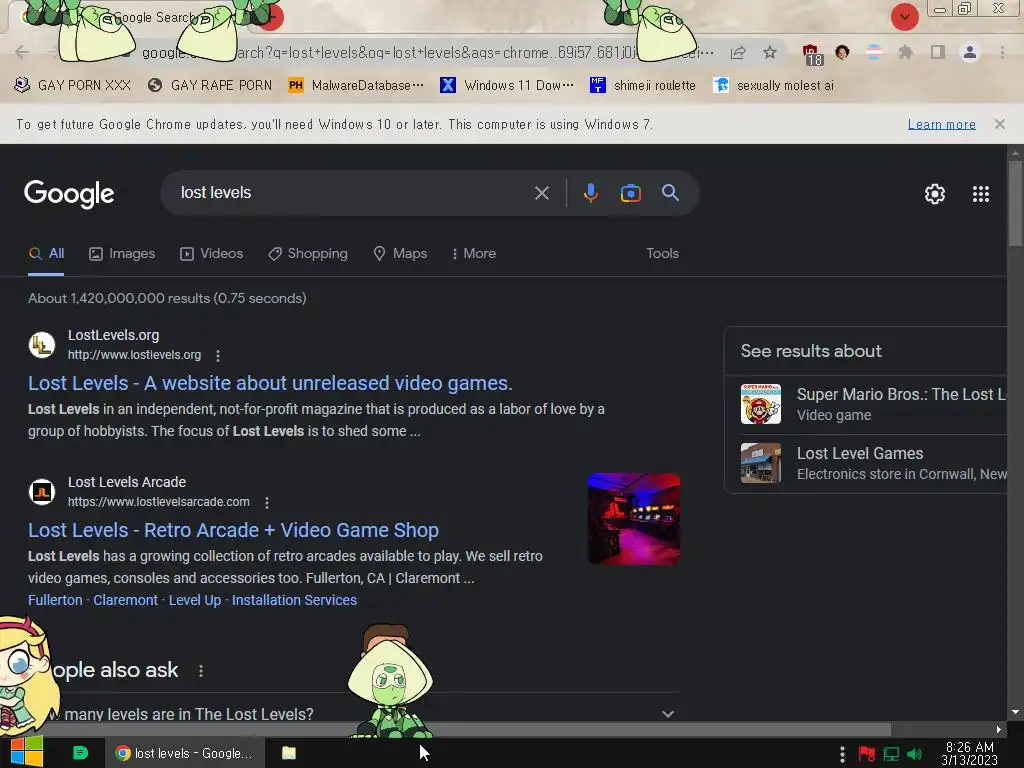Clear the search box with the X icon

point(541,193)
